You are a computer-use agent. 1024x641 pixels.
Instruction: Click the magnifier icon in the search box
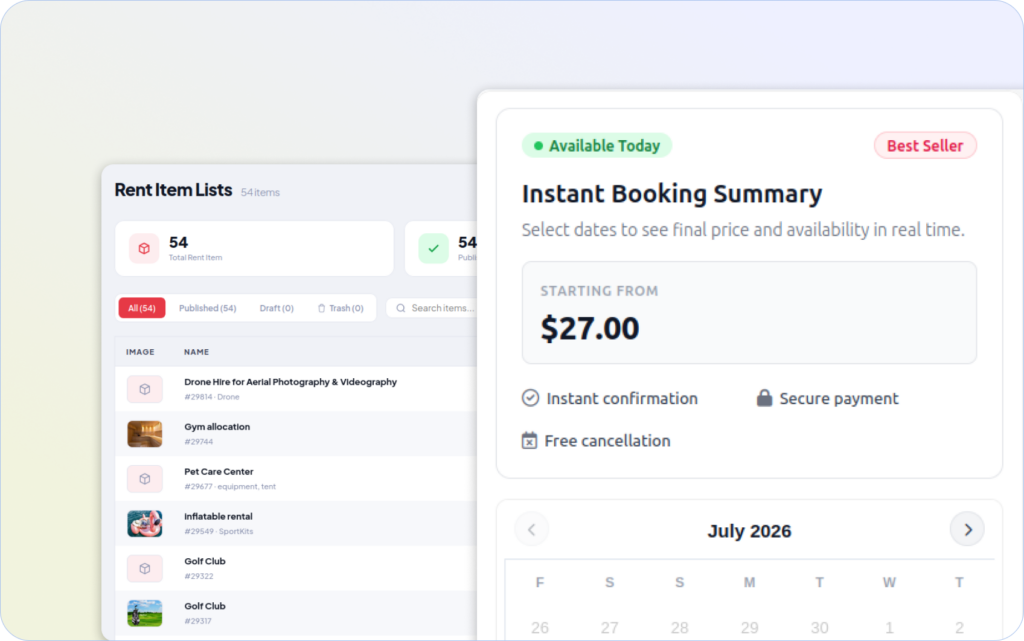tap(400, 308)
